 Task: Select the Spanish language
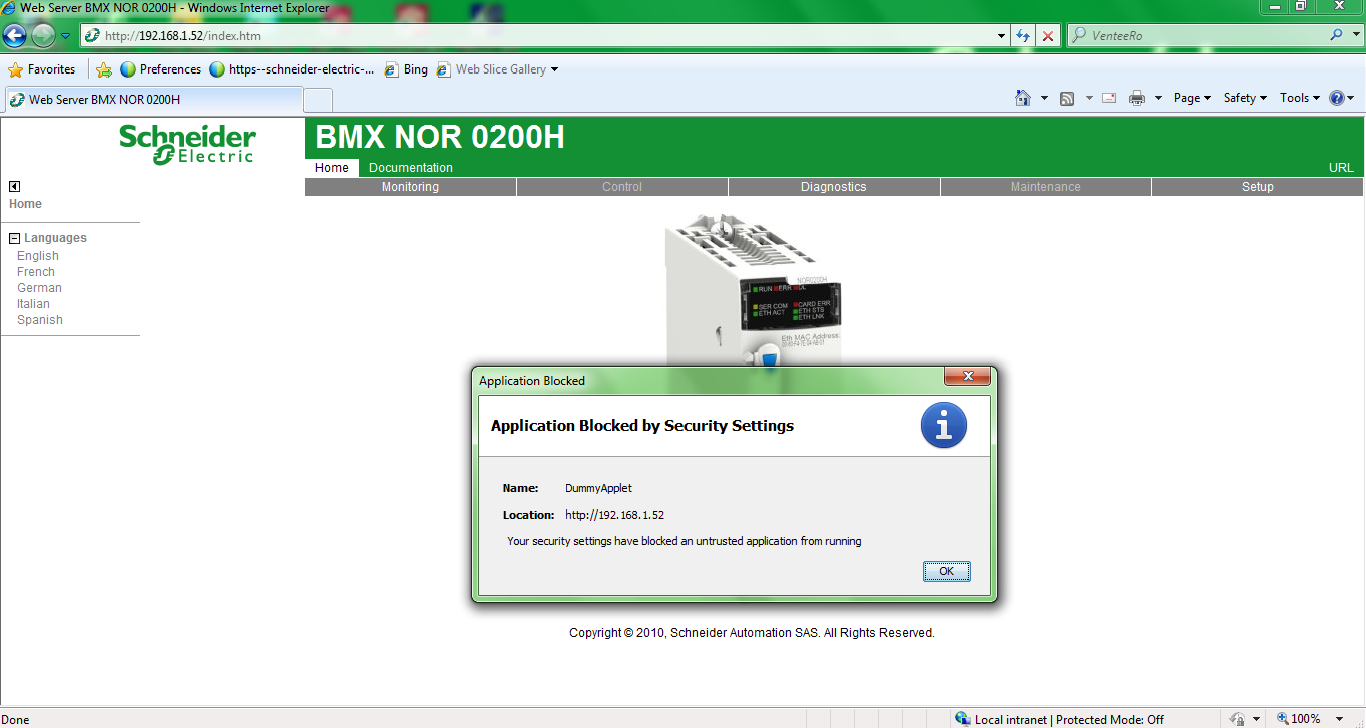(x=40, y=320)
